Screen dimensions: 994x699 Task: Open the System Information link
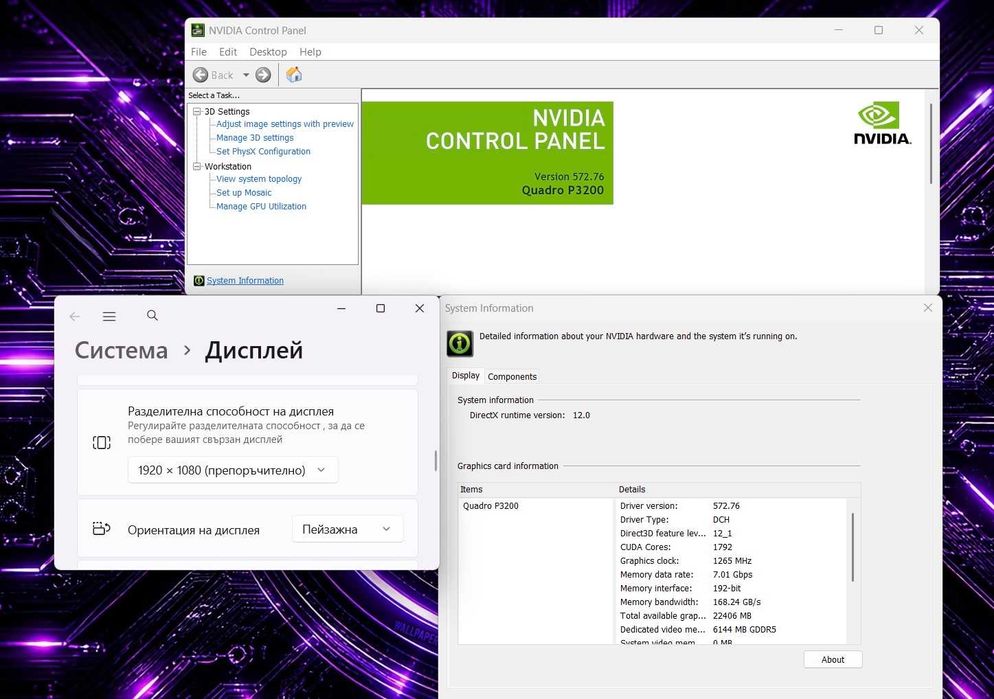[245, 281]
